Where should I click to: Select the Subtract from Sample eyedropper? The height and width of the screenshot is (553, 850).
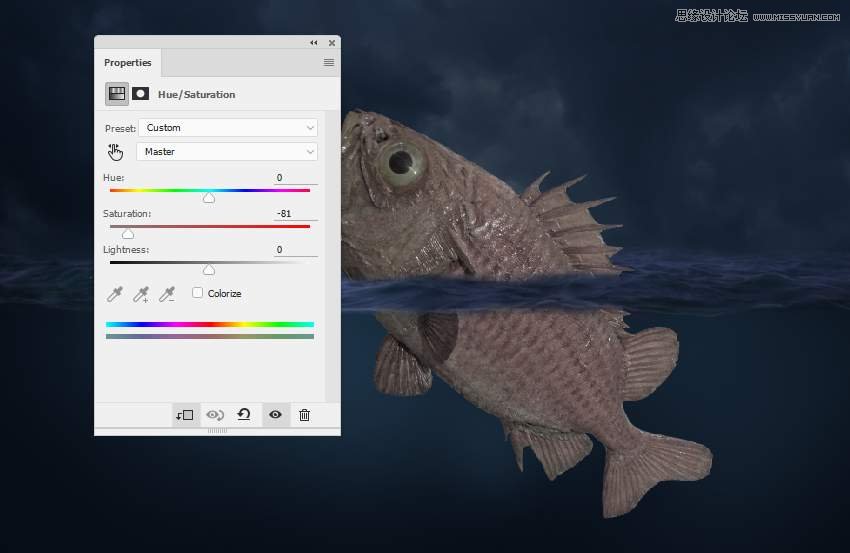click(x=167, y=294)
